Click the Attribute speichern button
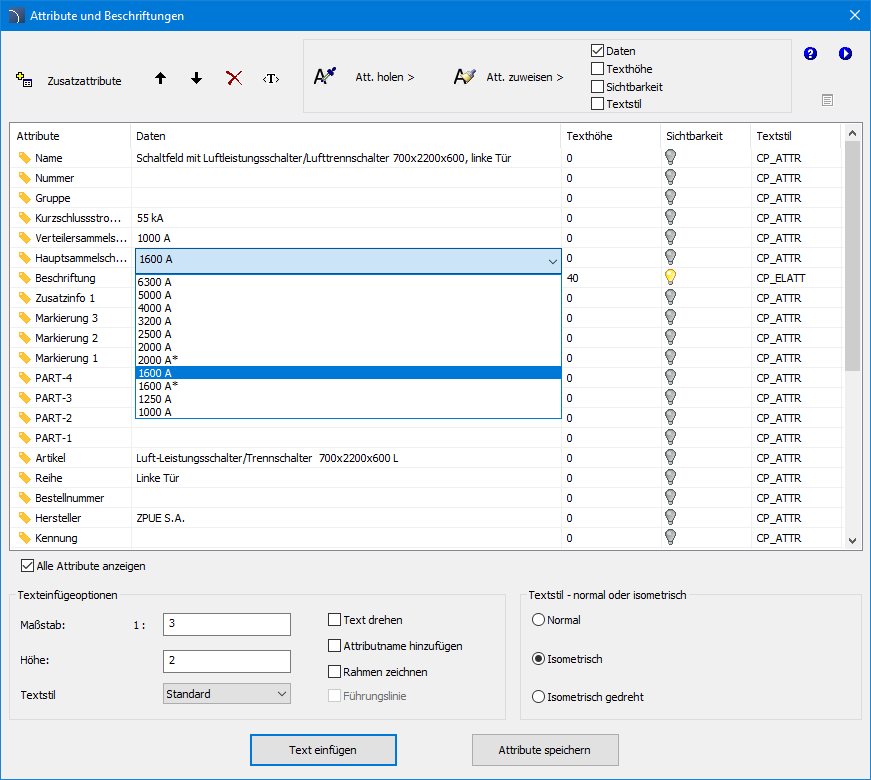The image size is (871, 780). pyautogui.click(x=545, y=749)
